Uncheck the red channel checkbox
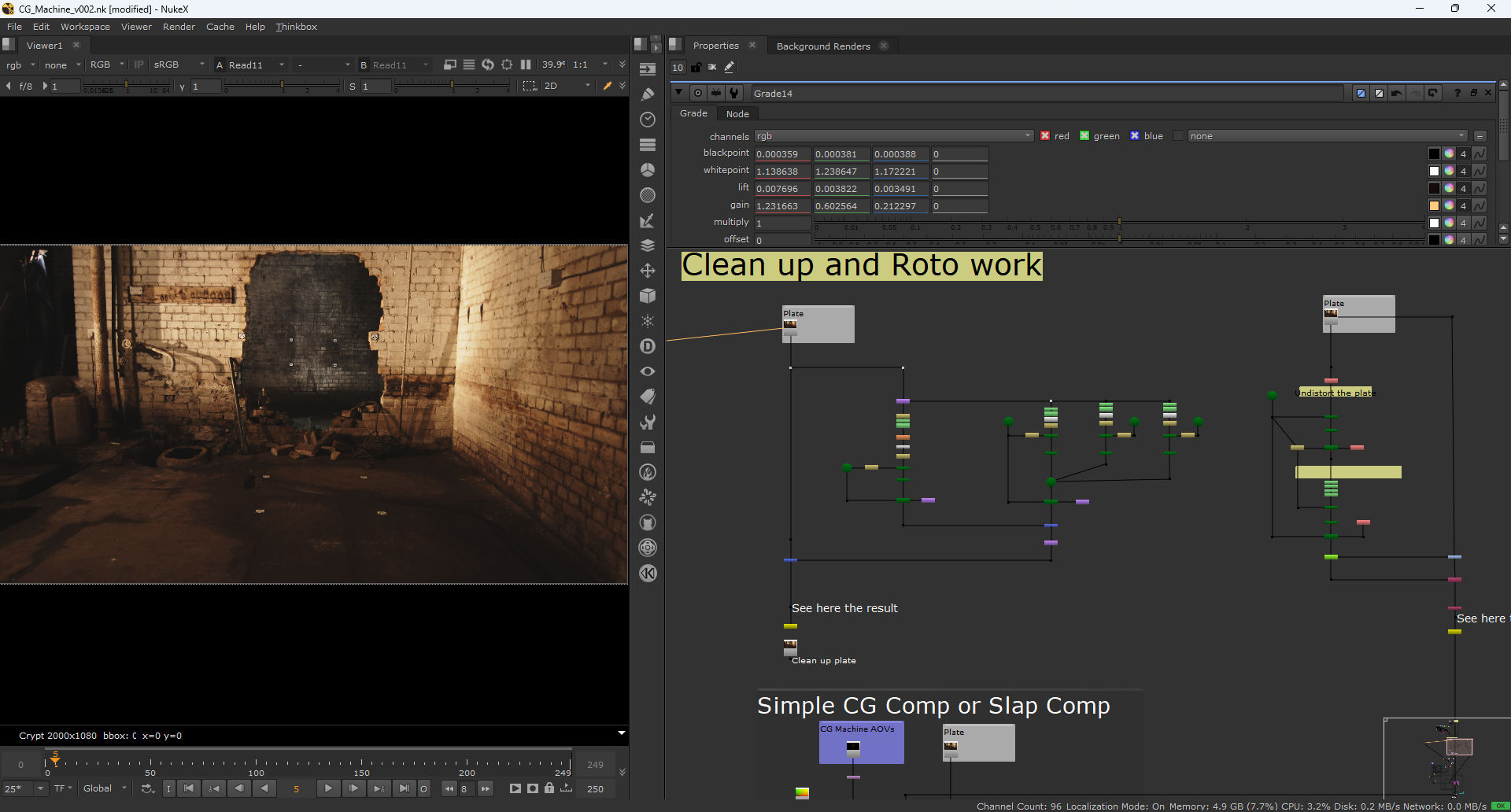Viewport: 1511px width, 812px height. [x=1045, y=135]
